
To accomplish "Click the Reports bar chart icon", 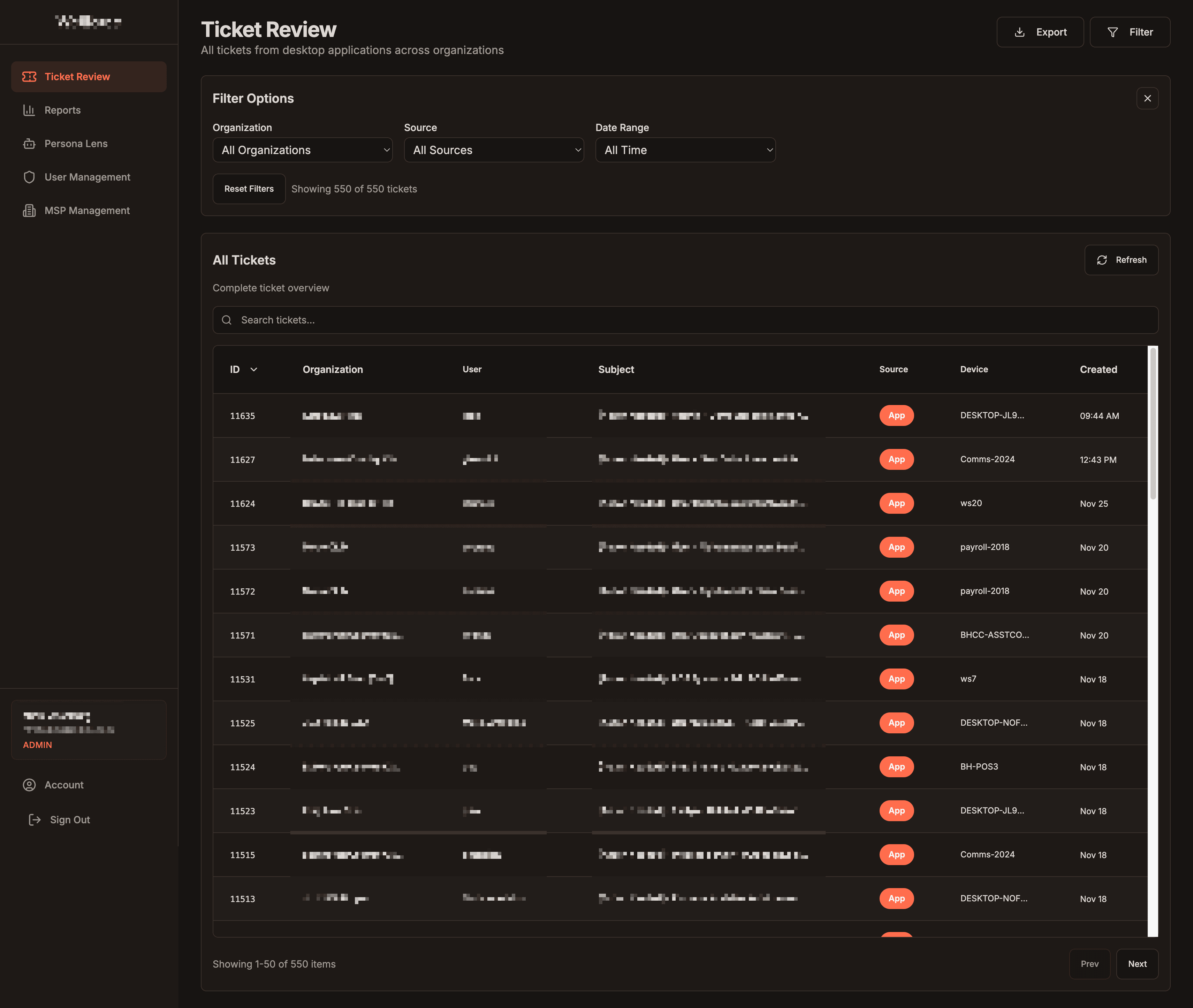I will tap(29, 110).
